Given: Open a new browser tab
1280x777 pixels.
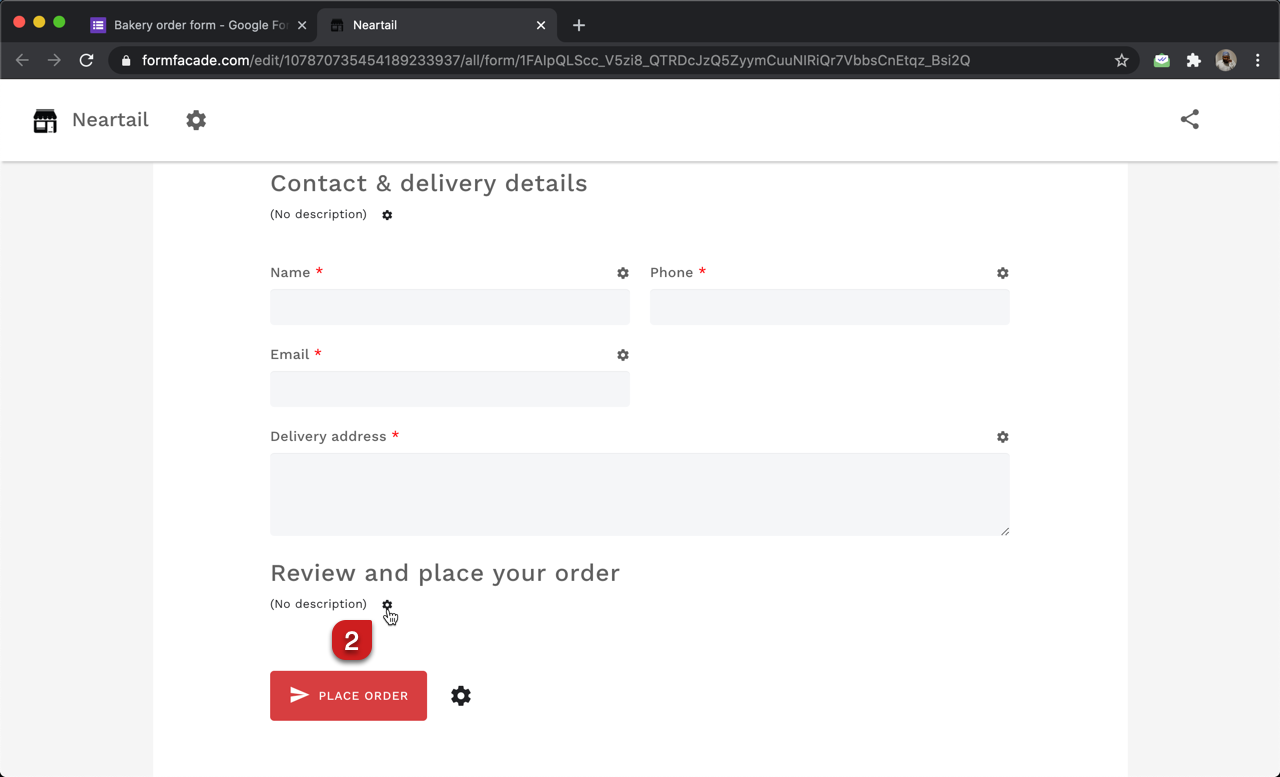Looking at the screenshot, I should point(578,25).
